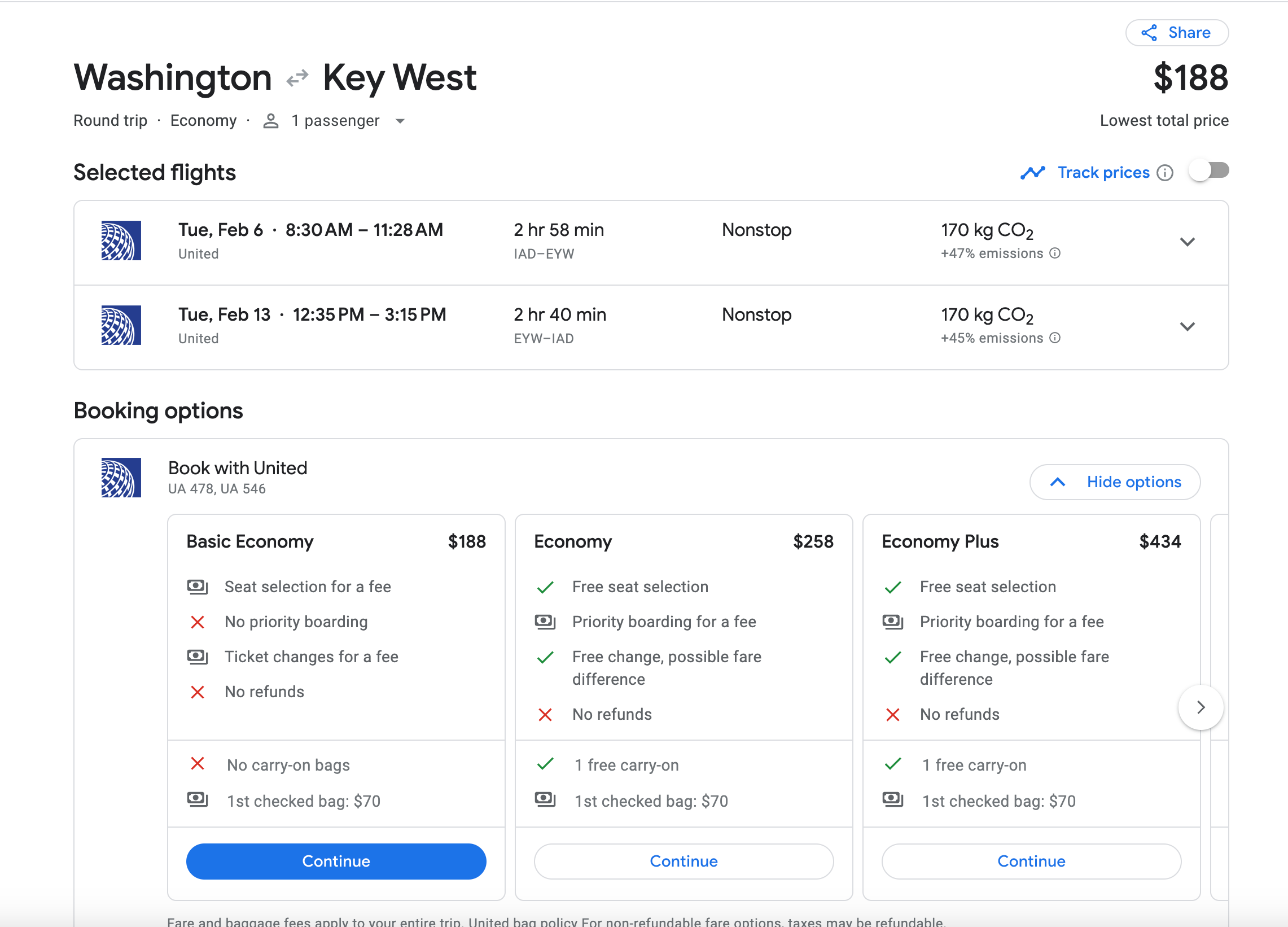Click the Track prices trend line icon
The image size is (1288, 927).
[x=1032, y=173]
